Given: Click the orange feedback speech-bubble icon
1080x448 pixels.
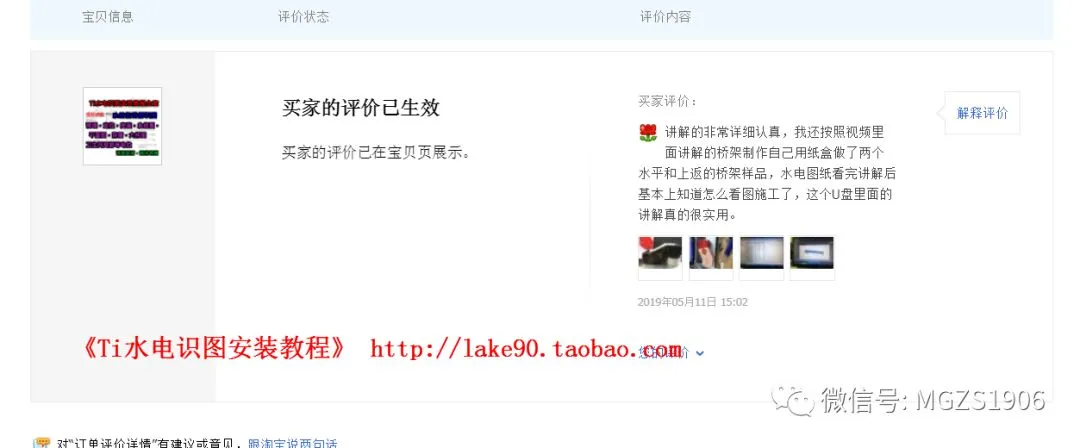Looking at the screenshot, I should (x=41, y=442).
